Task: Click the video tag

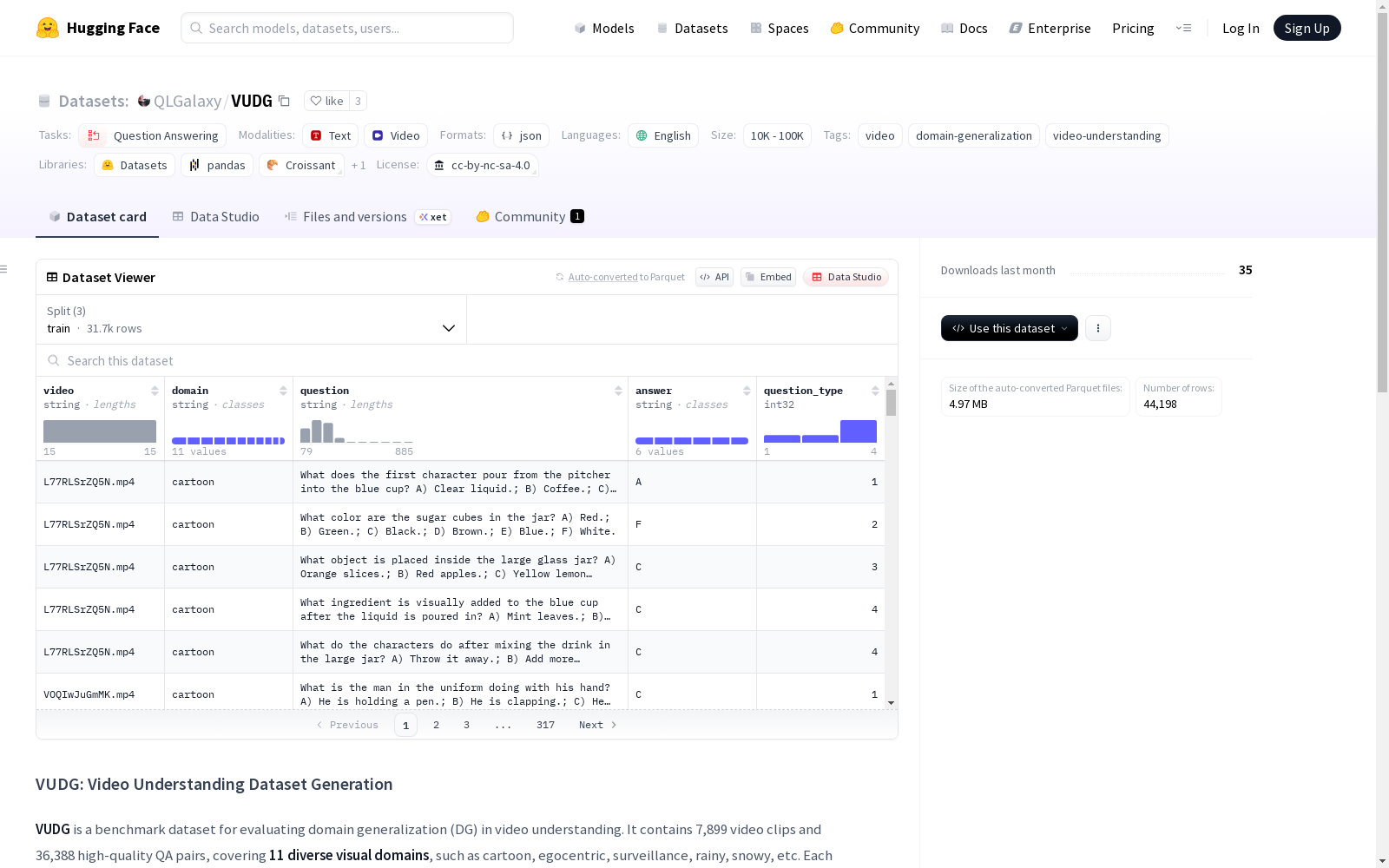Action: coord(880,135)
